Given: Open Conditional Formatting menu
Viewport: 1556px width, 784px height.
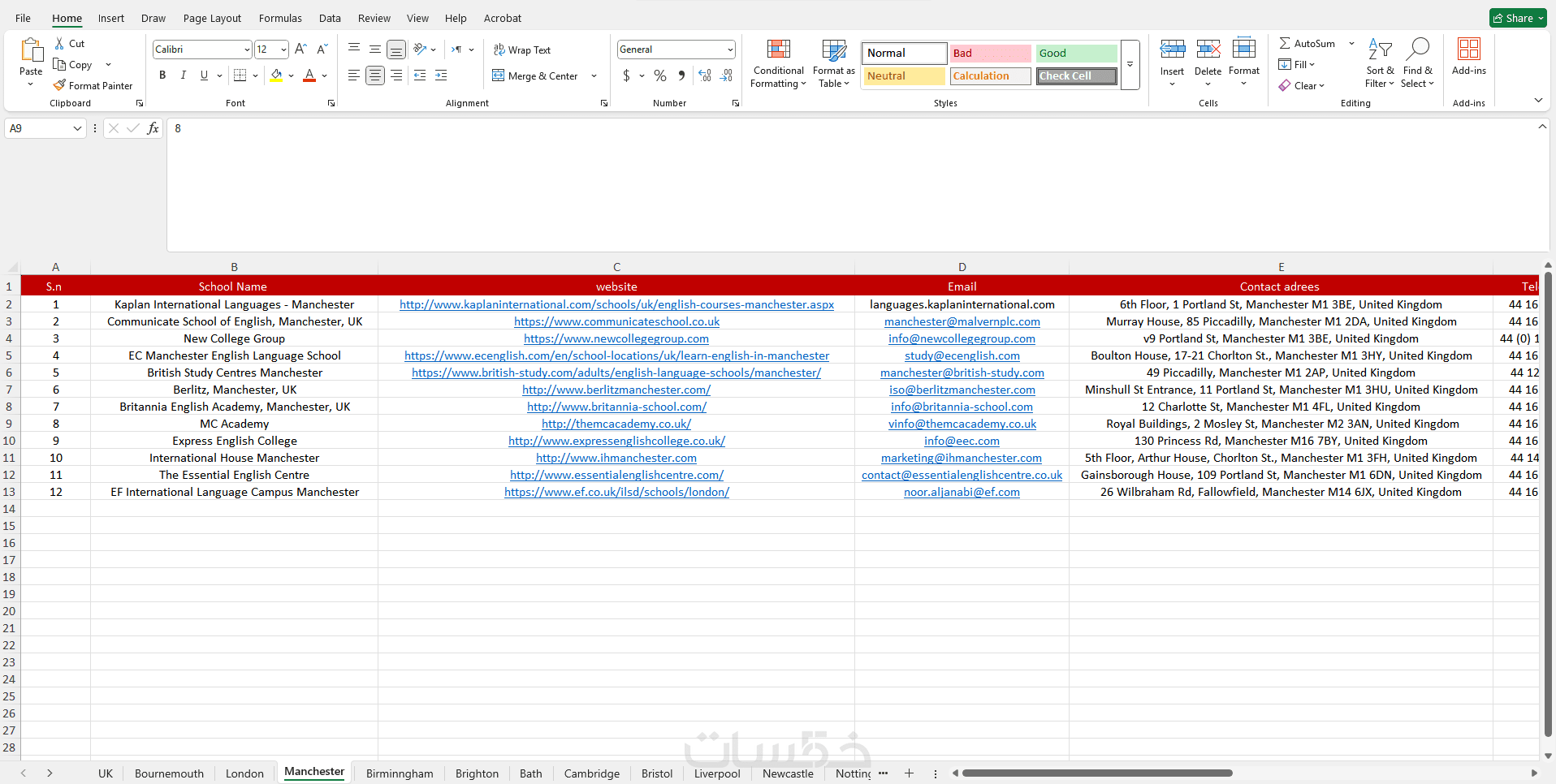Looking at the screenshot, I should tap(779, 63).
